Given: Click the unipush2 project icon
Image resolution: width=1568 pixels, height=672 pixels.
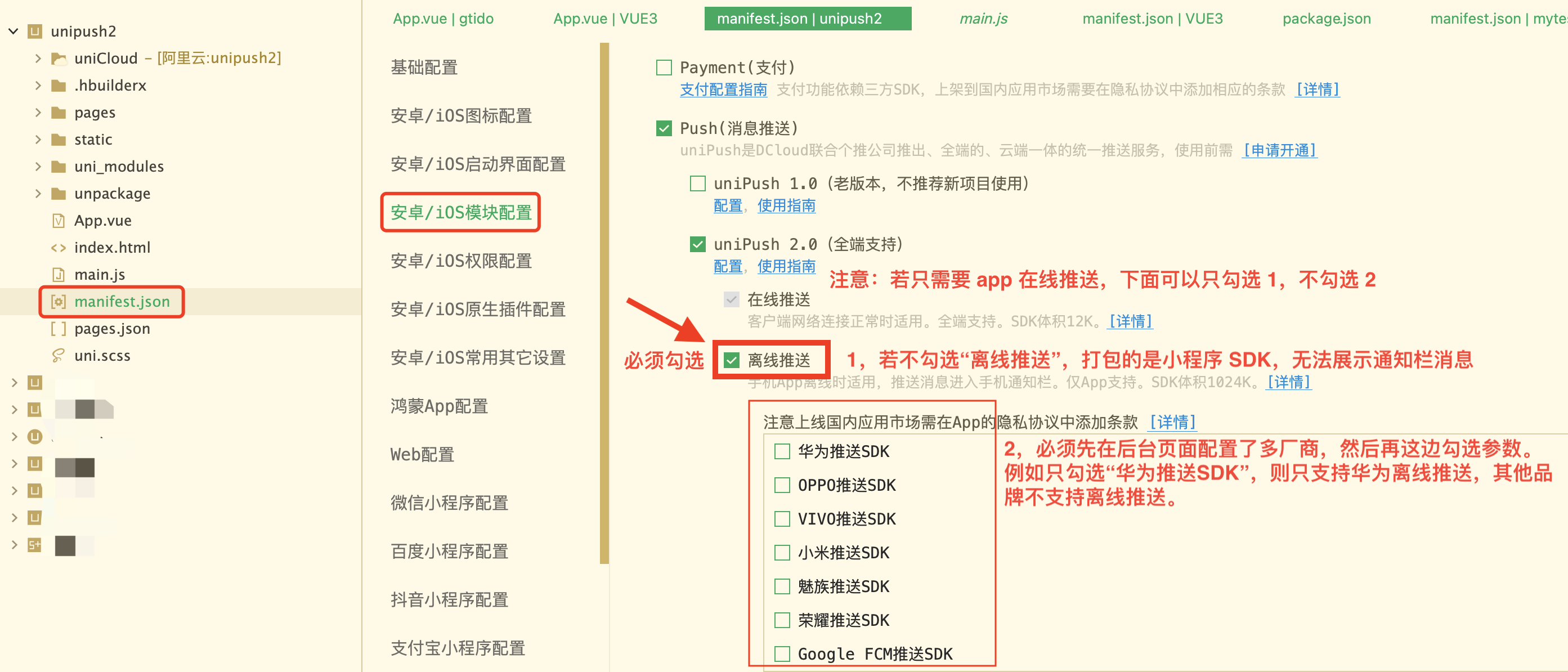Looking at the screenshot, I should pos(35,31).
